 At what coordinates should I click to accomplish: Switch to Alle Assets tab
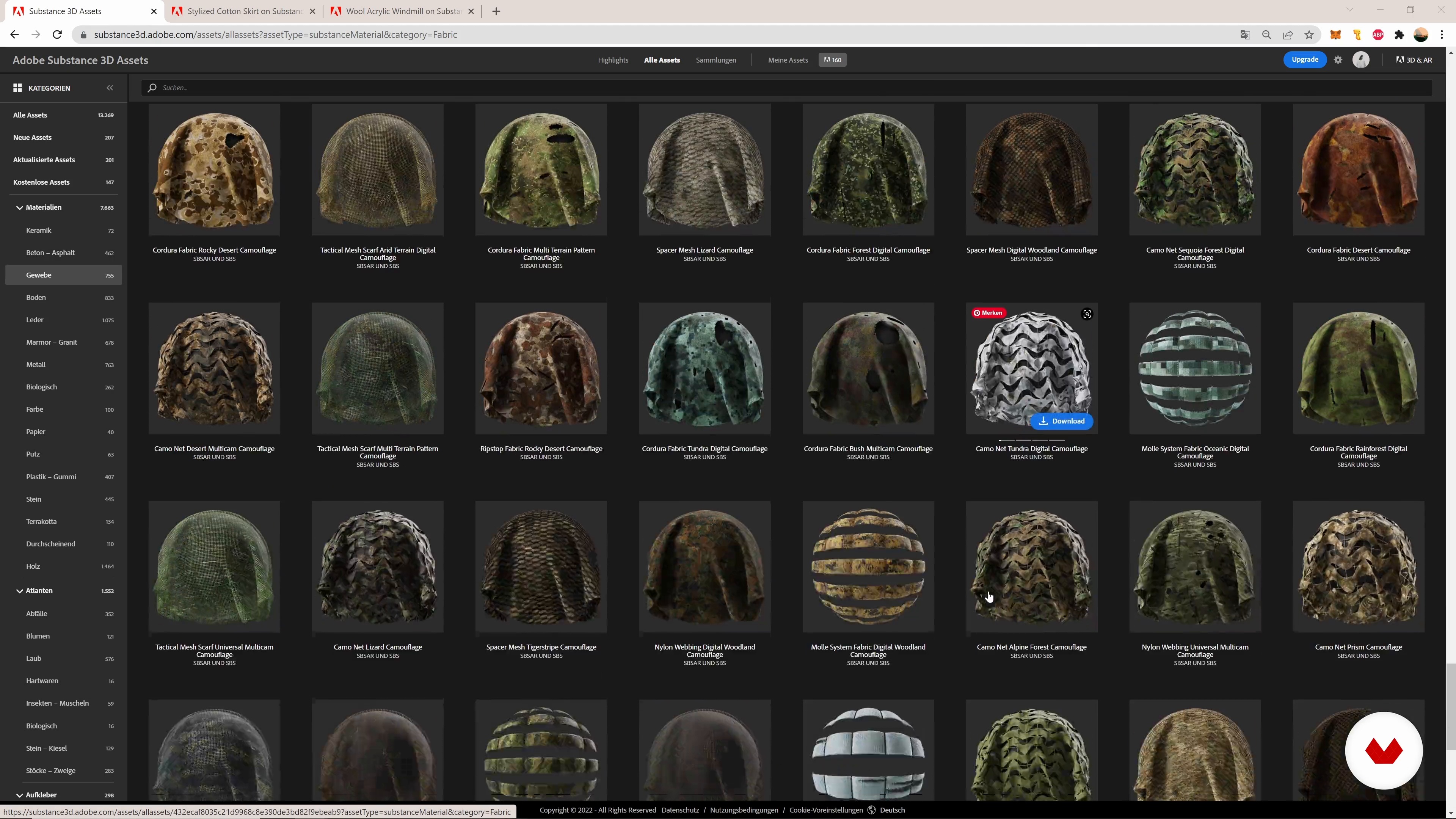pyautogui.click(x=662, y=60)
